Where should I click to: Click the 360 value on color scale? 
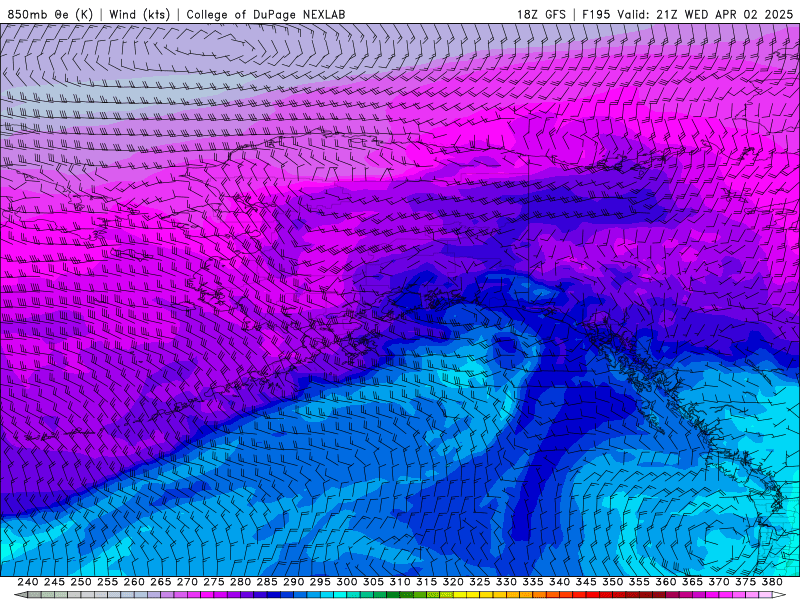tap(666, 582)
